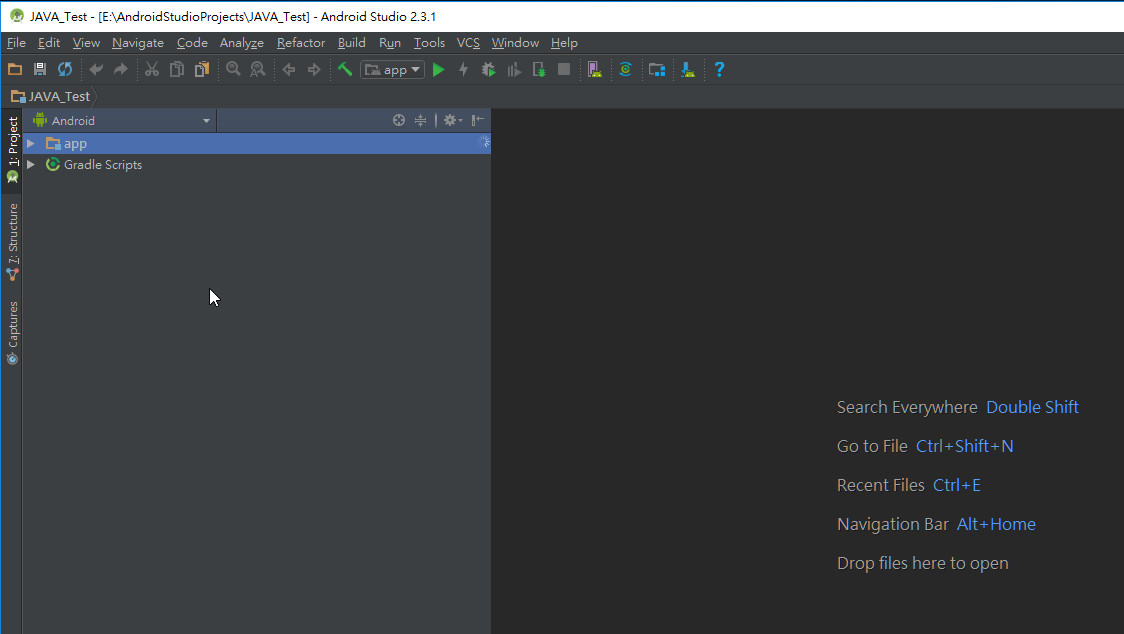Open the Build menu
The height and width of the screenshot is (634, 1124).
(351, 43)
